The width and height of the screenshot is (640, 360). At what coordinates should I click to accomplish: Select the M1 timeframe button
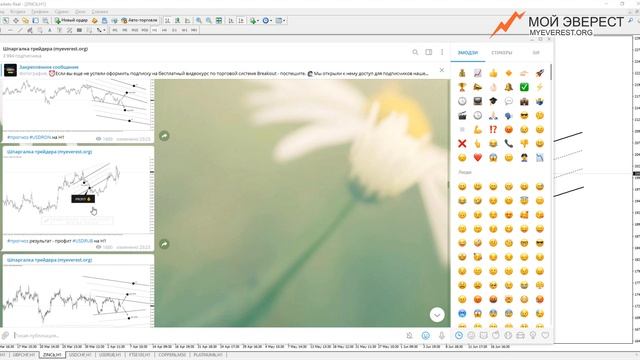(115, 30)
